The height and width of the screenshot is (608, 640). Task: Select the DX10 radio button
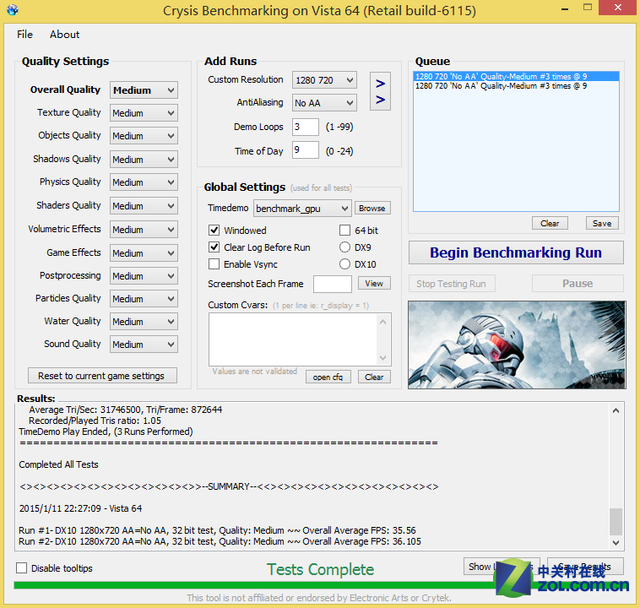click(345, 264)
